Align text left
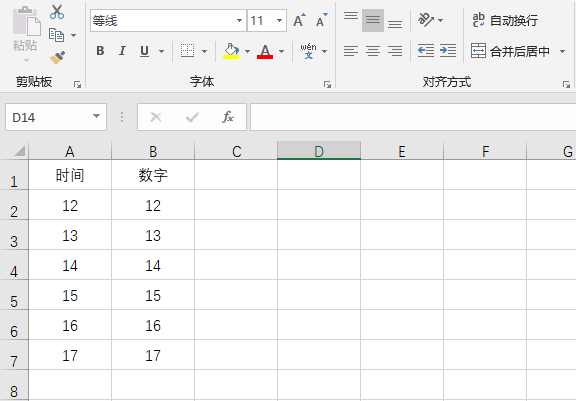This screenshot has width=576, height=401. 351,51
